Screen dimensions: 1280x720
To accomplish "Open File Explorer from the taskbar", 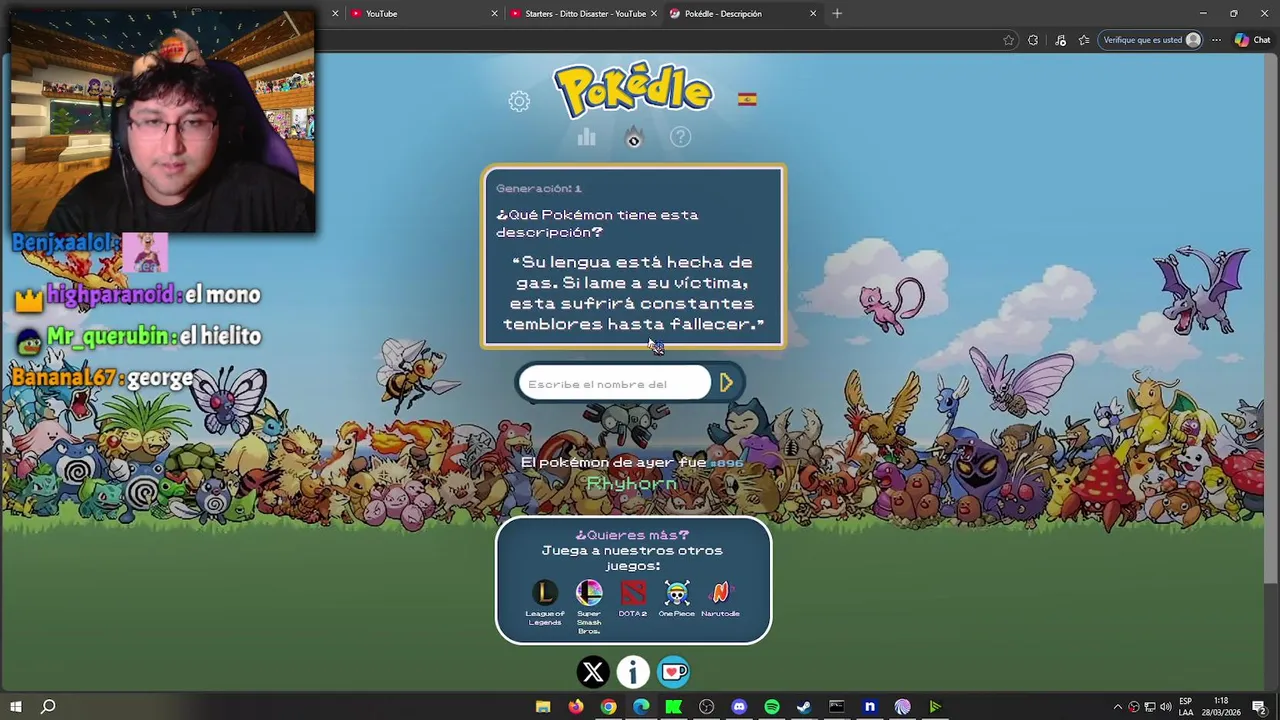I will (x=543, y=707).
